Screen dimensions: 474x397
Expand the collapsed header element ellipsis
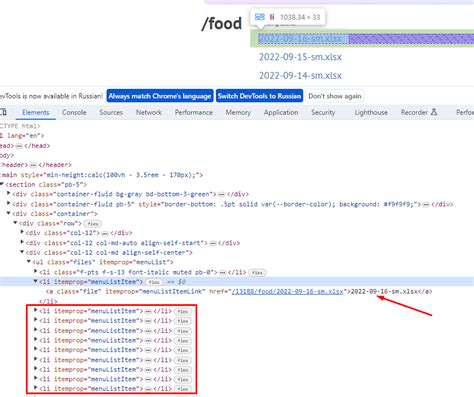33,165
